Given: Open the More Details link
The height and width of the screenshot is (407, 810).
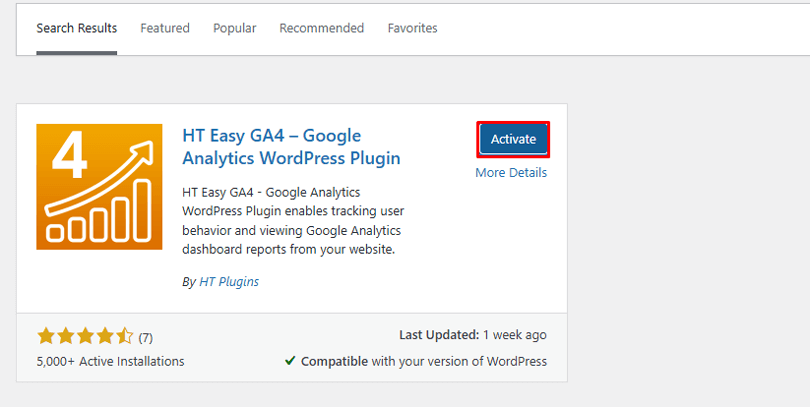Looking at the screenshot, I should coord(511,172).
